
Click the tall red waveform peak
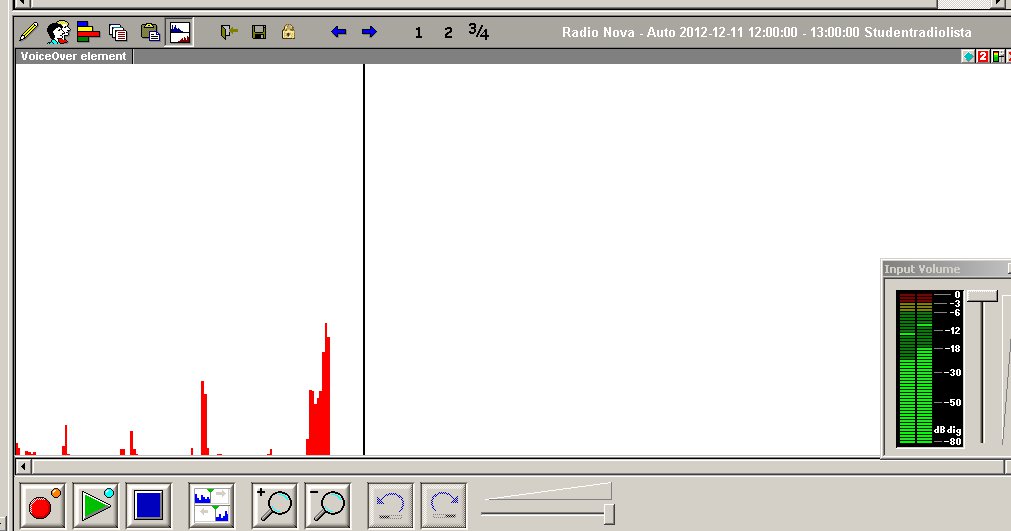[x=326, y=389]
